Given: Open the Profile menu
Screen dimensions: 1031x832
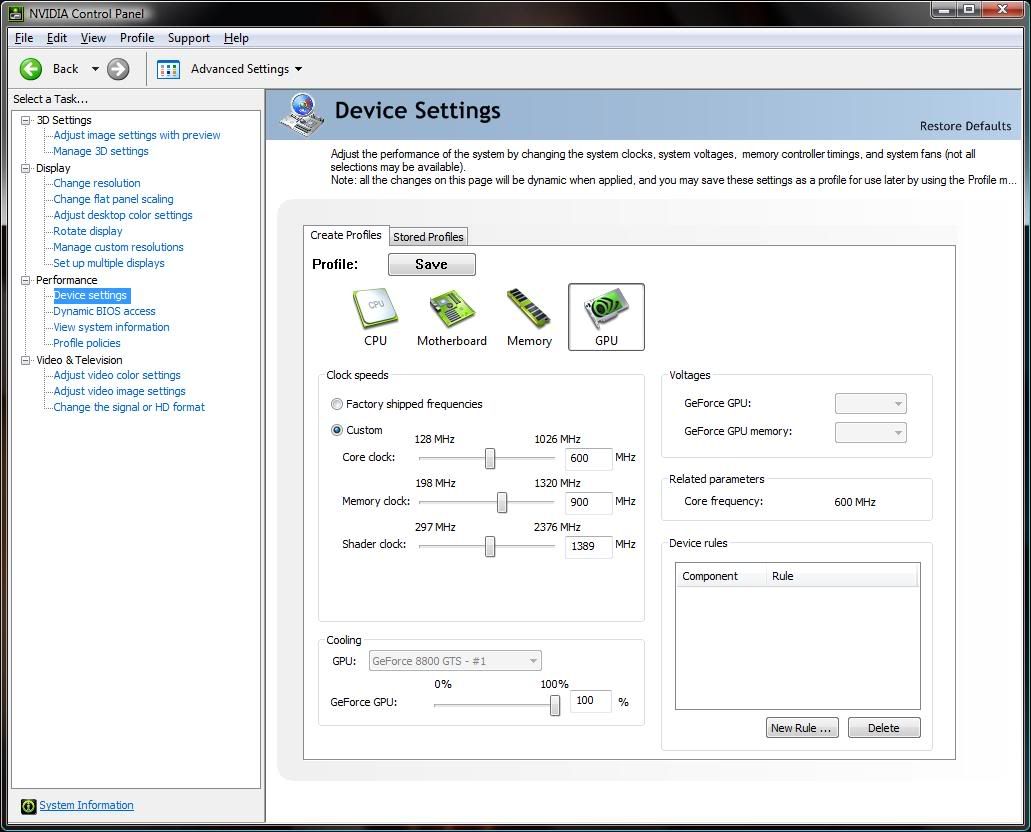Looking at the screenshot, I should 137,38.
